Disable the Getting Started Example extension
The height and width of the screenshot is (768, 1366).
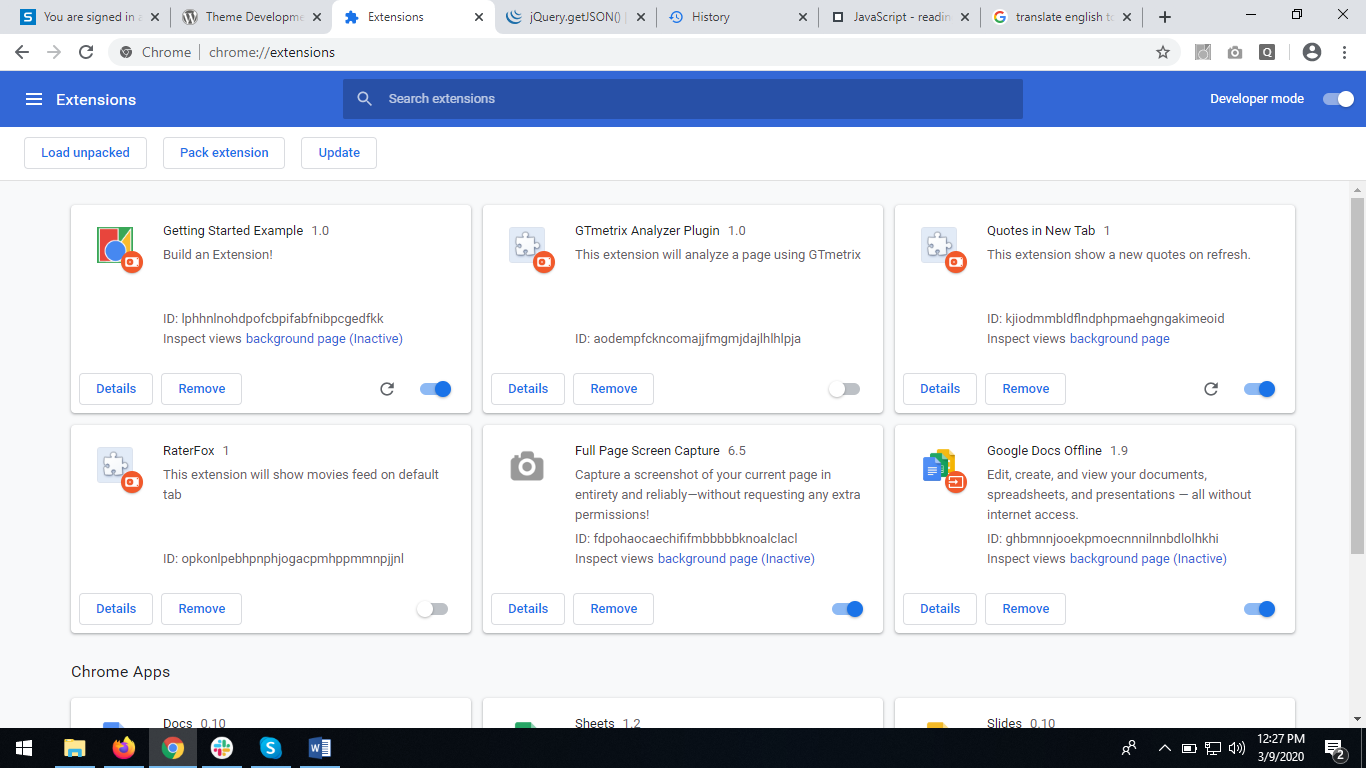(x=436, y=389)
